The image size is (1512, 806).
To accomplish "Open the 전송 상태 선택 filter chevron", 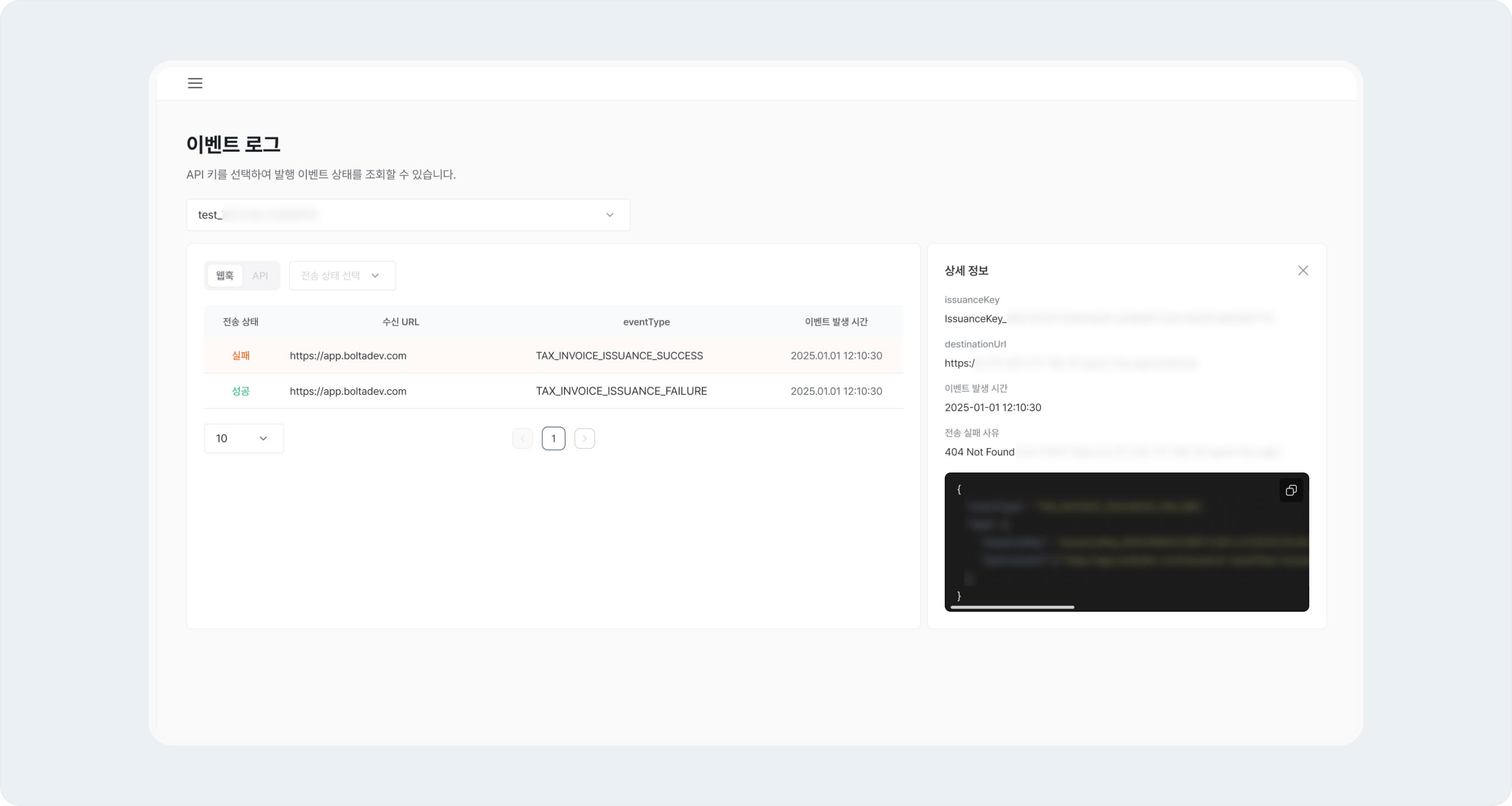I will 376,275.
